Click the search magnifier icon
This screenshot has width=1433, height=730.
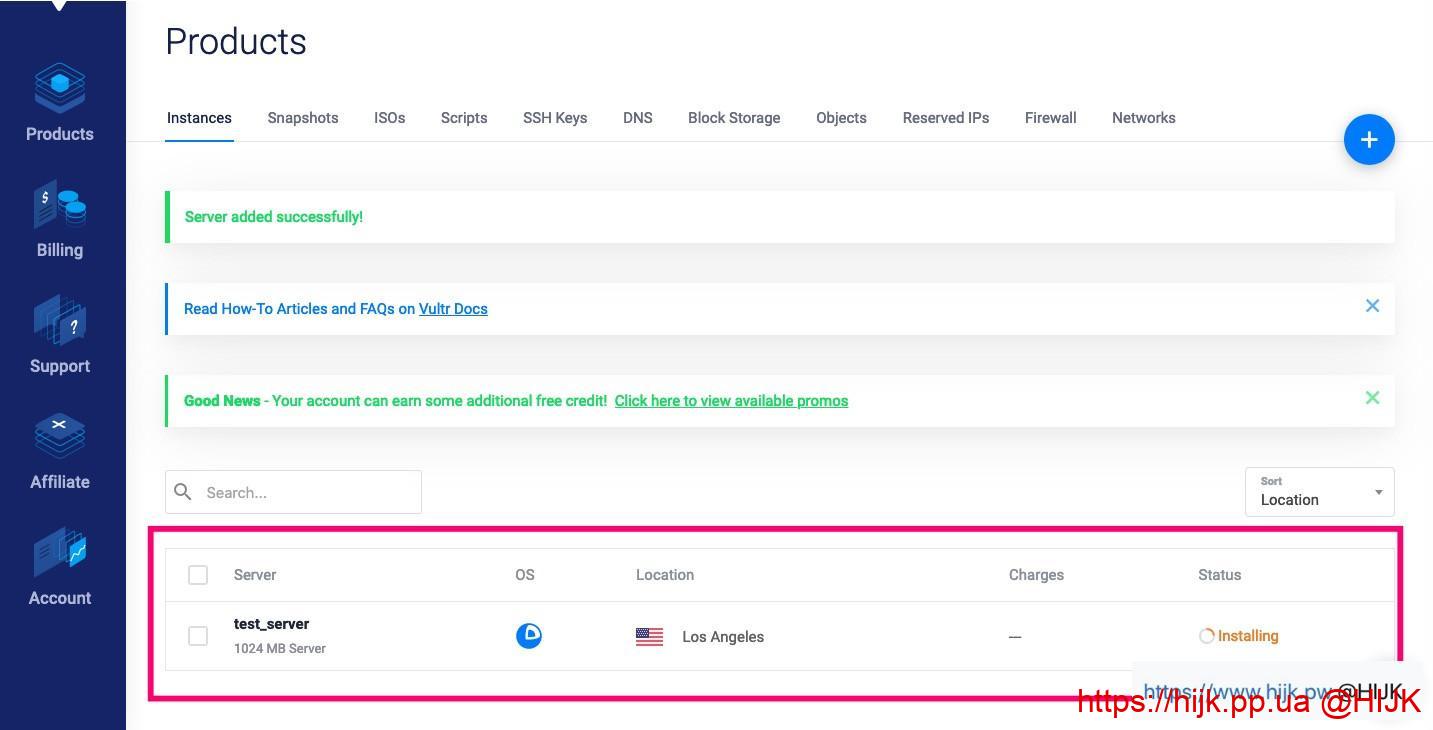183,492
